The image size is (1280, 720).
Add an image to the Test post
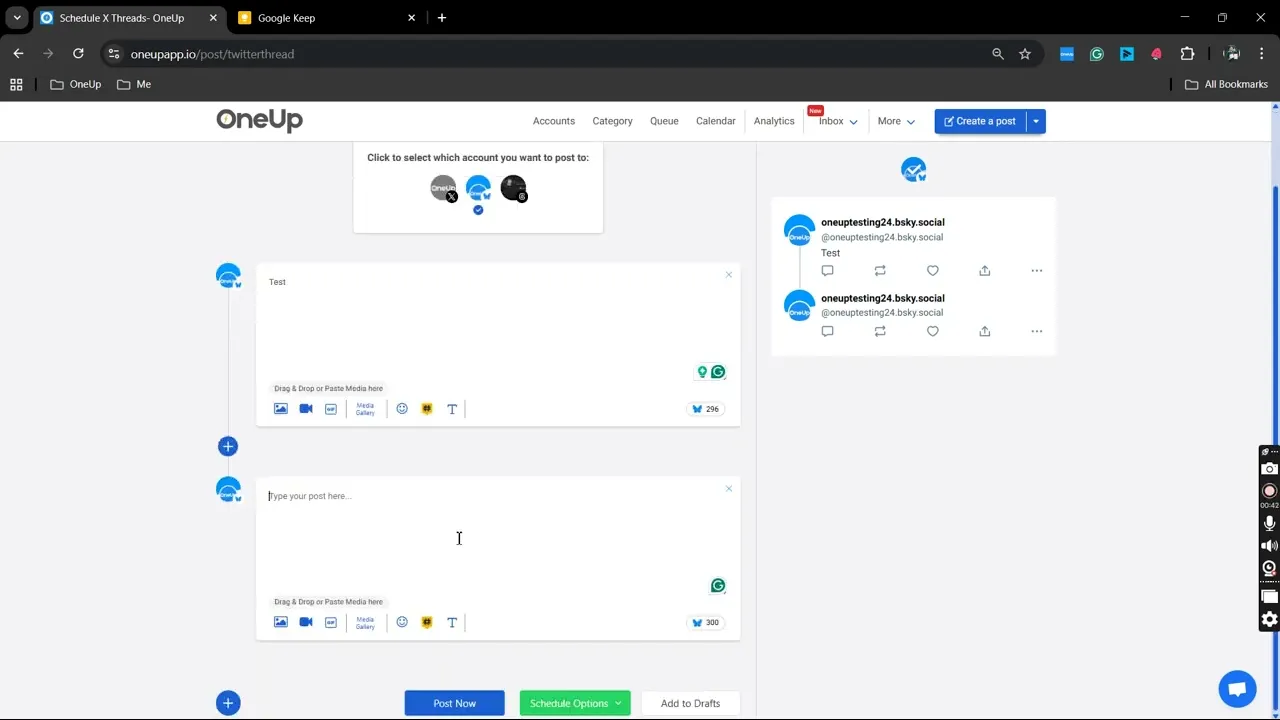pos(281,409)
